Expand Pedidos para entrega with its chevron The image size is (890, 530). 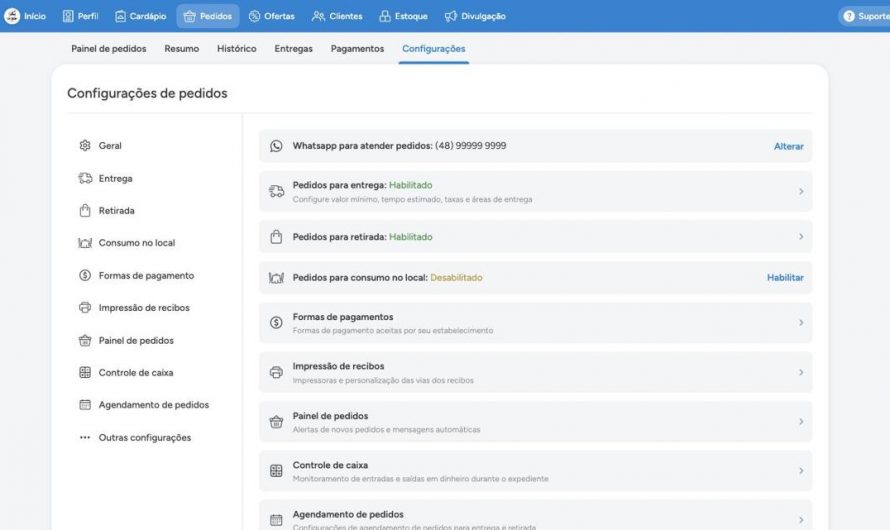point(801,191)
